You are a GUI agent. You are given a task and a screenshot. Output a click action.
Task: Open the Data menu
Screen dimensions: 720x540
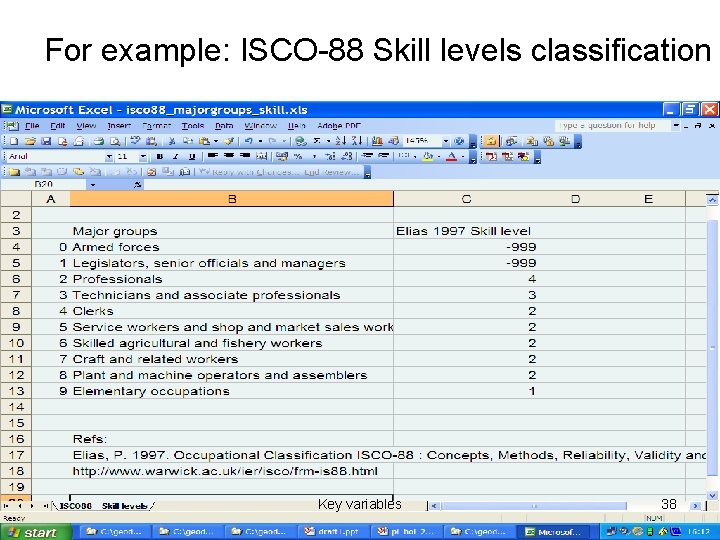point(224,125)
